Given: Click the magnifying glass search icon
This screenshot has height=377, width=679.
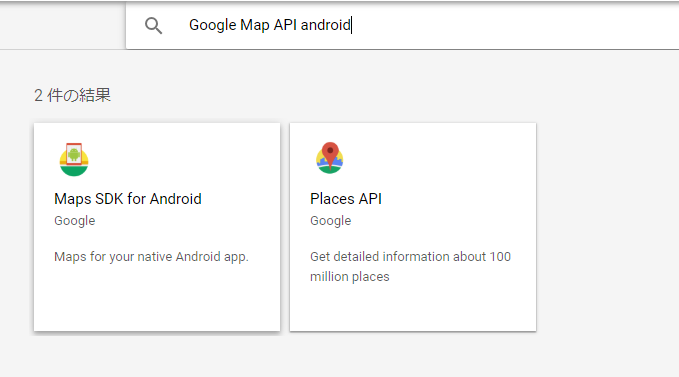Looking at the screenshot, I should pyautogui.click(x=153, y=26).
